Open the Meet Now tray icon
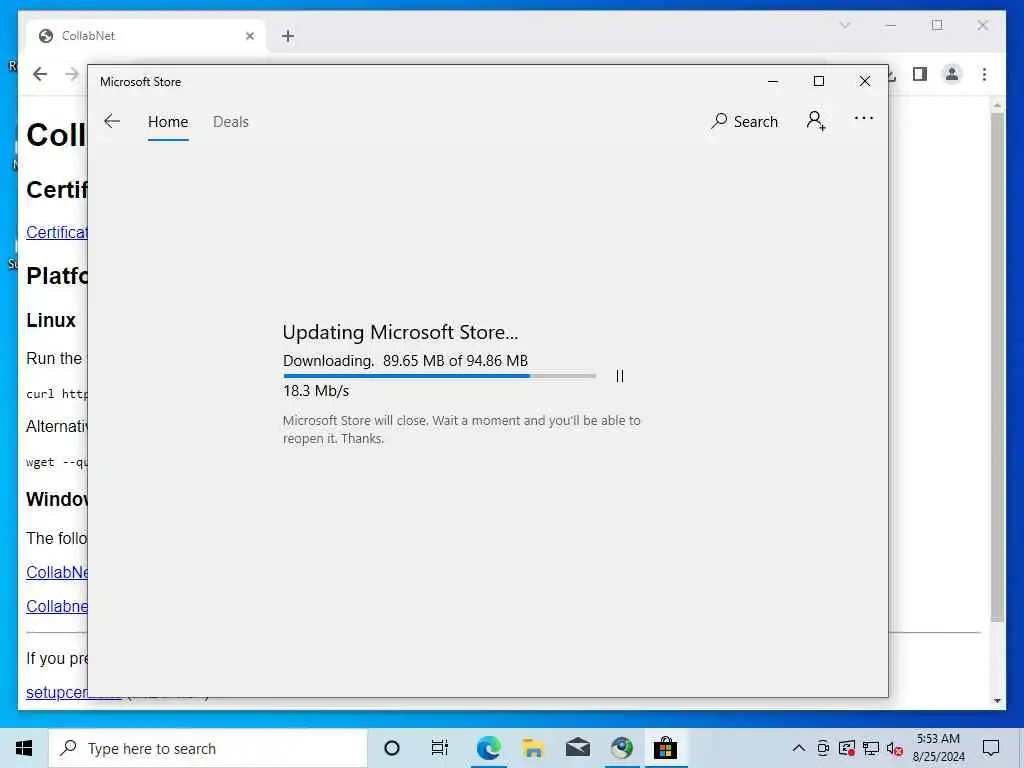Screen dimensions: 1024x768 (x=823, y=748)
